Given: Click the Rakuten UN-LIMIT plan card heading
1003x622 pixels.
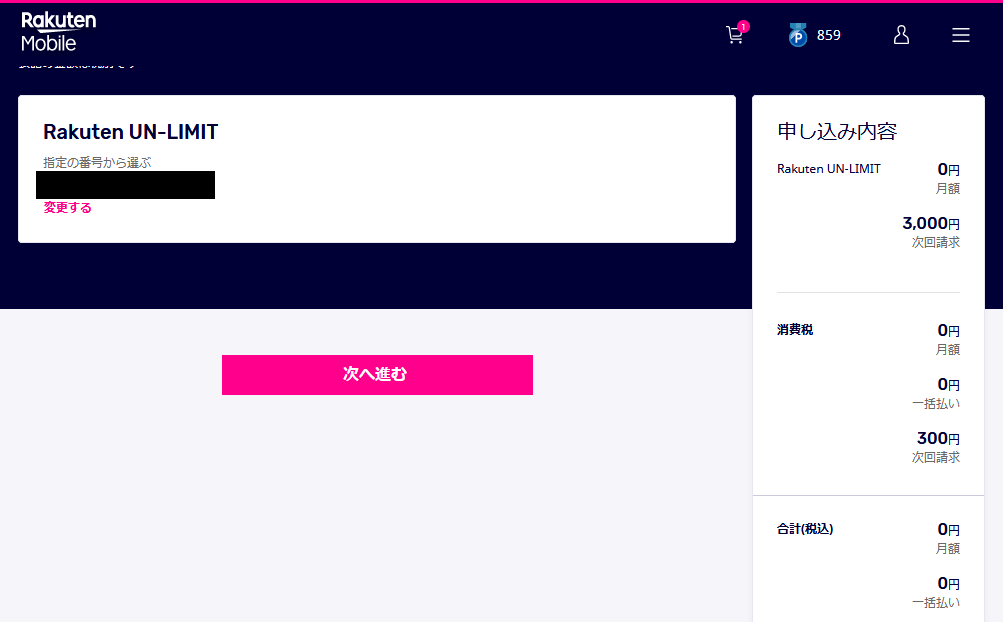Looking at the screenshot, I should (130, 132).
